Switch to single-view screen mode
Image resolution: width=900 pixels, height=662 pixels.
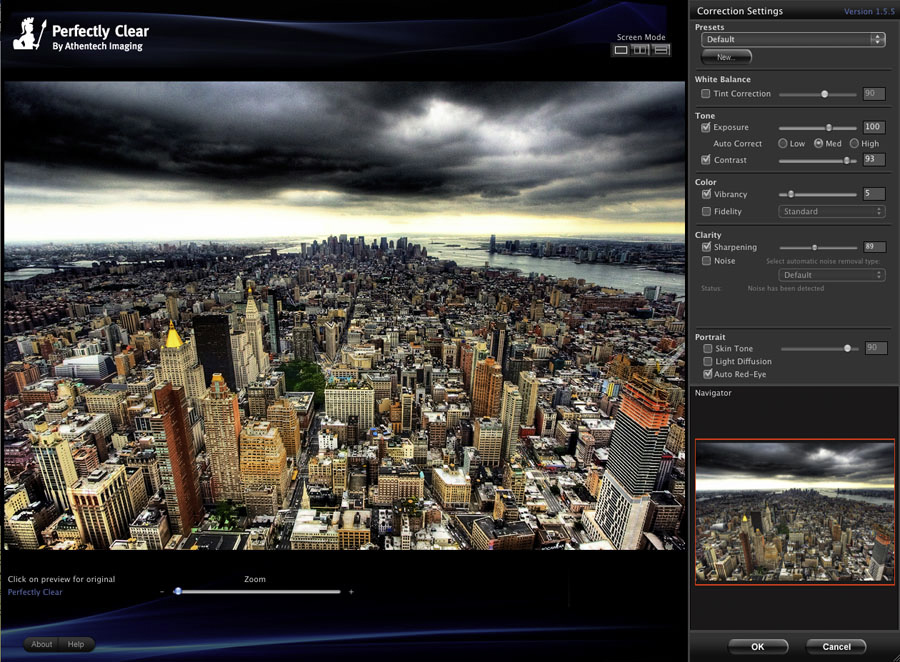621,50
